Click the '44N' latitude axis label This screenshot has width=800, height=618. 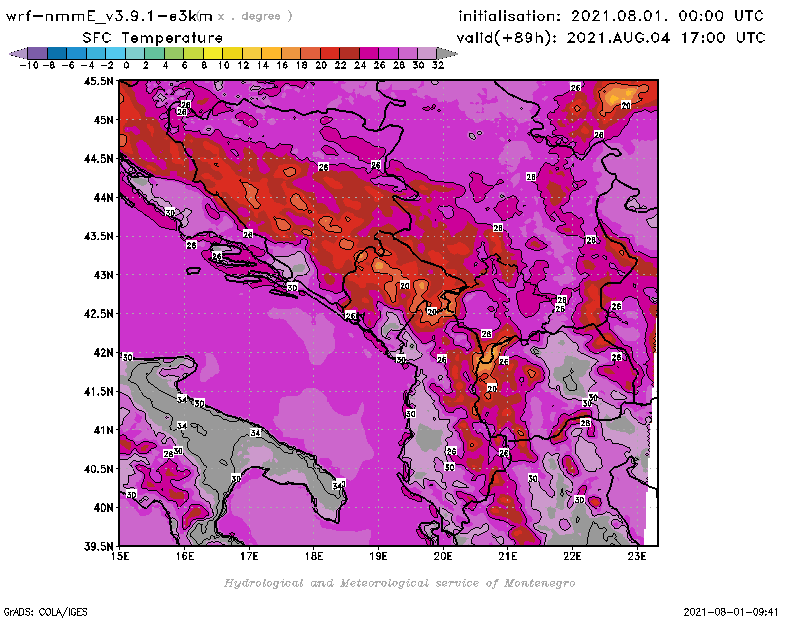pyautogui.click(x=103, y=197)
